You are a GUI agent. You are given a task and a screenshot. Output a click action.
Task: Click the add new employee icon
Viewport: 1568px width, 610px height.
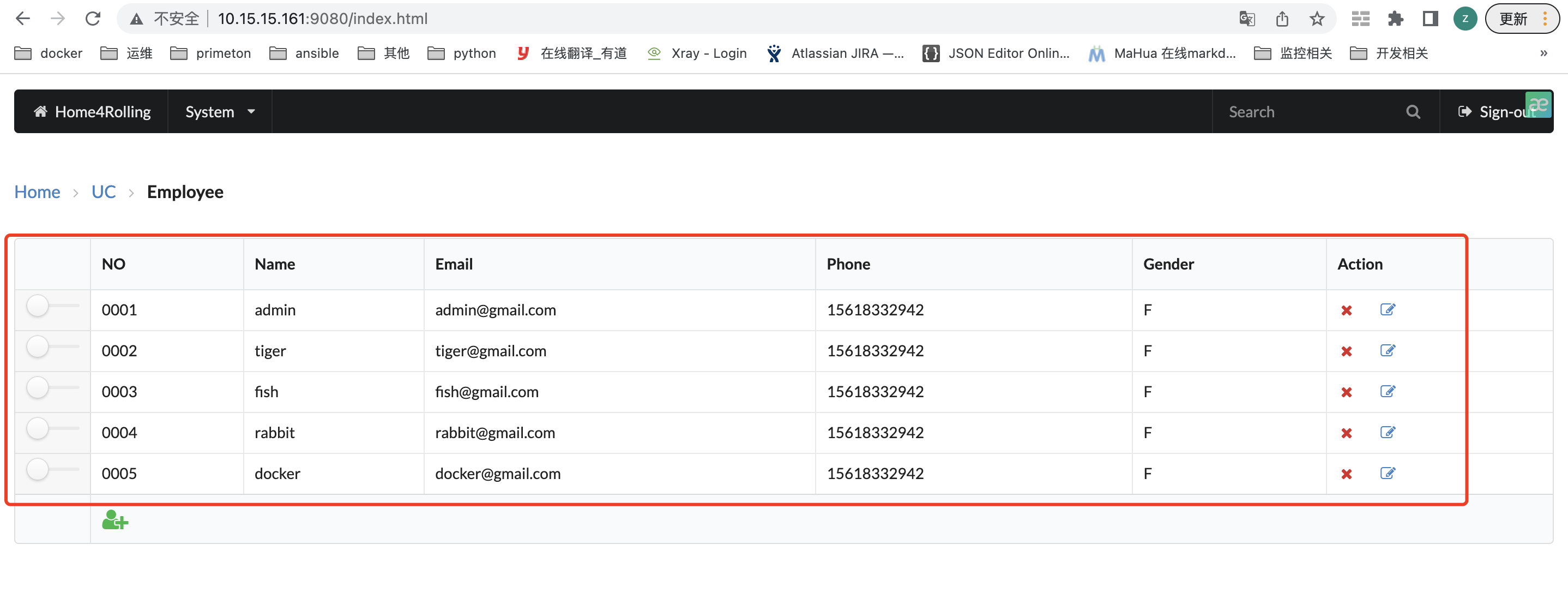click(x=114, y=521)
